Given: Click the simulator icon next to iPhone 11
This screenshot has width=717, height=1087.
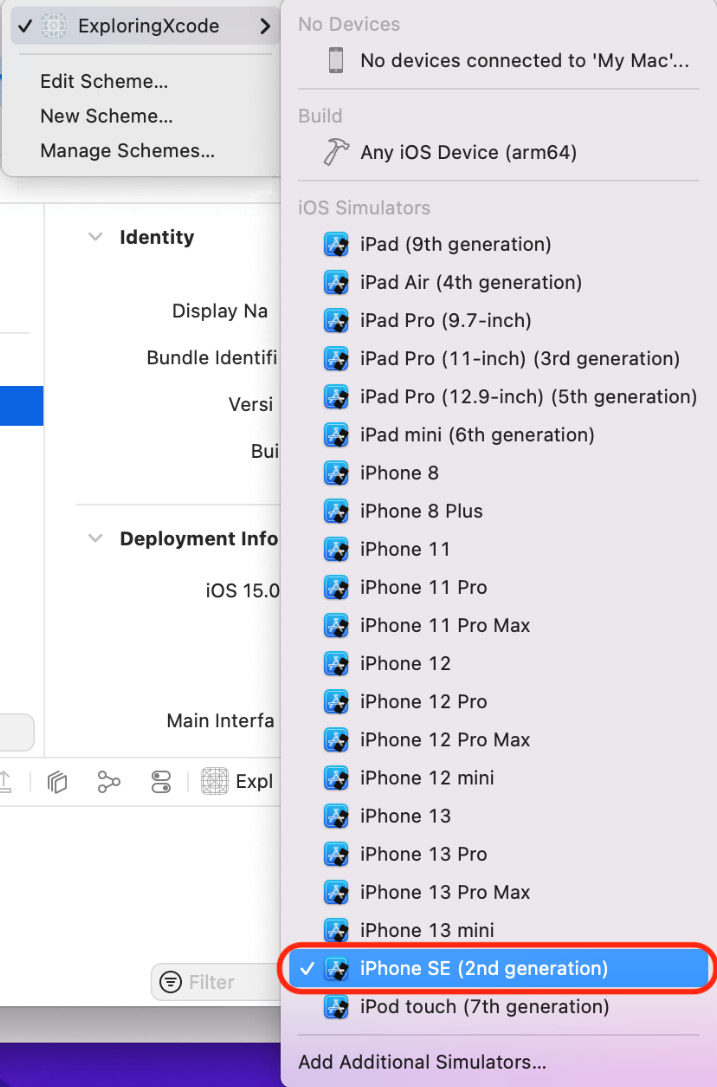Looking at the screenshot, I should [x=336, y=549].
